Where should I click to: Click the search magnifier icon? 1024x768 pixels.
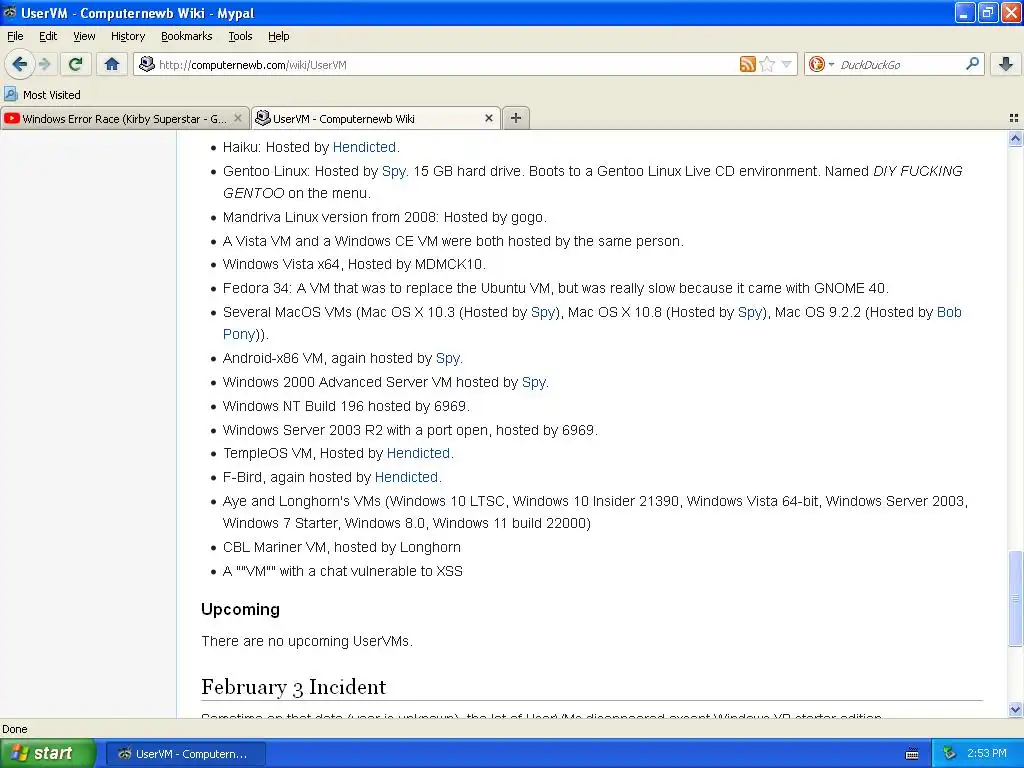coord(972,64)
